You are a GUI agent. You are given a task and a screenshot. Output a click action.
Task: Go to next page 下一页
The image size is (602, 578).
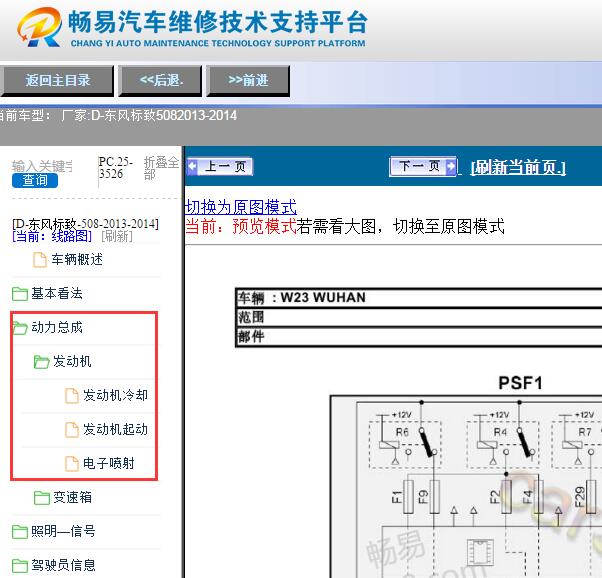[x=423, y=166]
